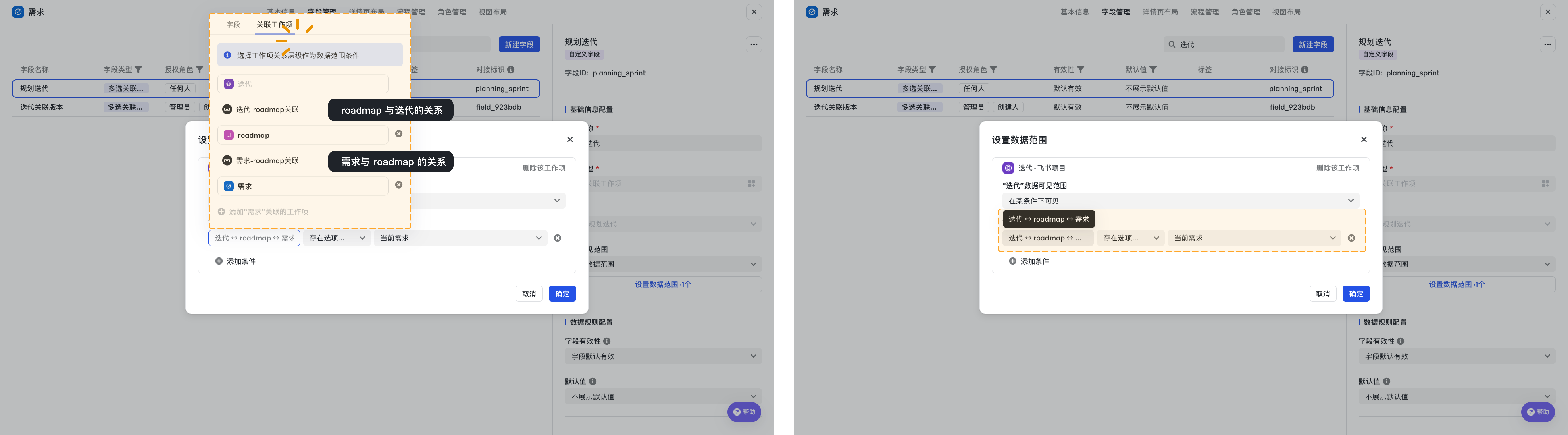Image resolution: width=1568 pixels, height=435 pixels.
Task: Filter the 字段类型 column in the left screenshot
Action: [x=138, y=70]
